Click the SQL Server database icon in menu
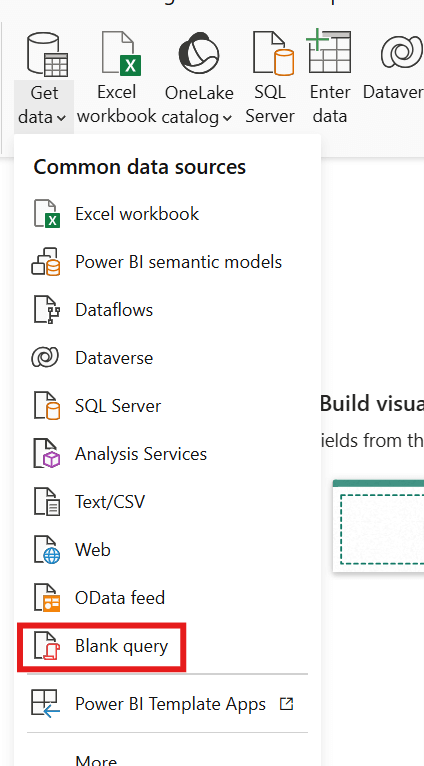424x766 pixels. point(47,405)
